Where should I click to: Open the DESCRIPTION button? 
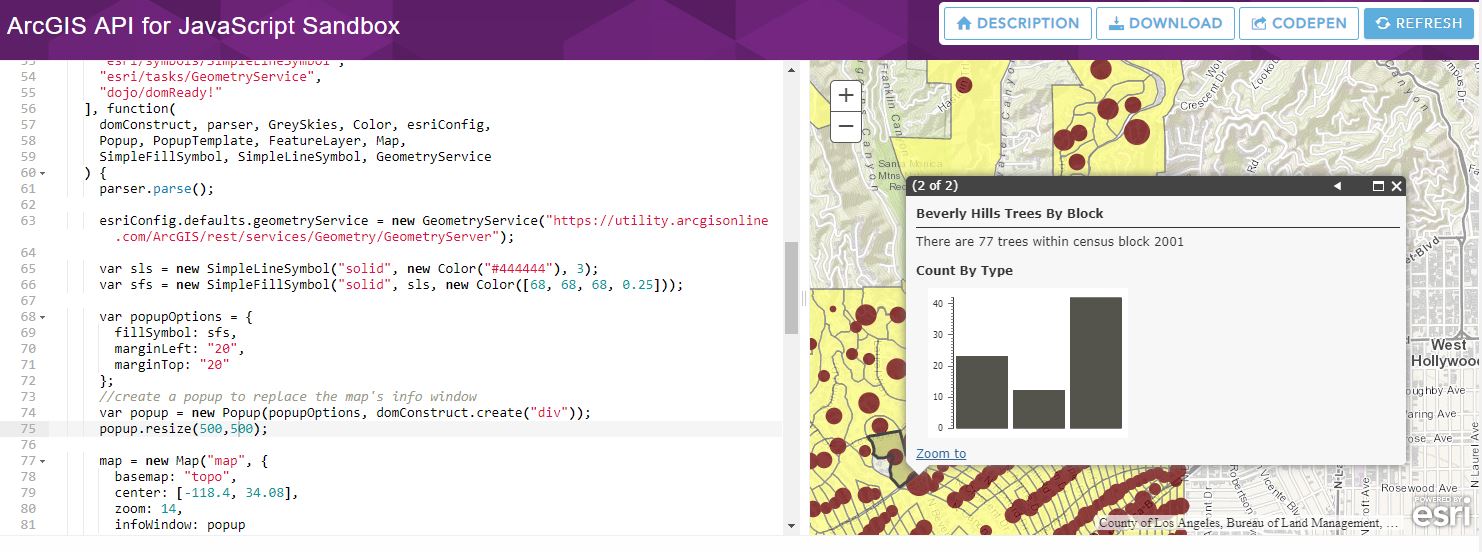click(x=1018, y=23)
